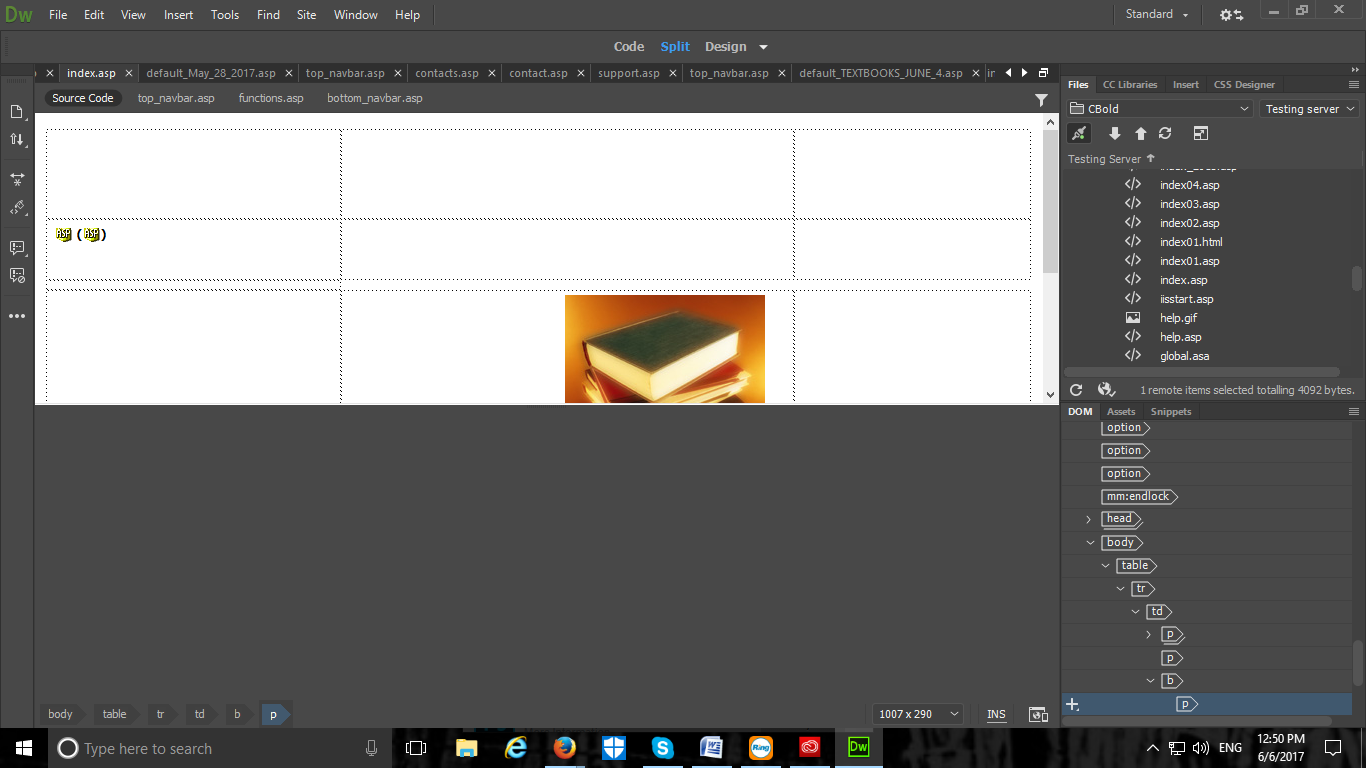Collapse the tr node in DOM panel
The image size is (1366, 768).
pos(1120,589)
